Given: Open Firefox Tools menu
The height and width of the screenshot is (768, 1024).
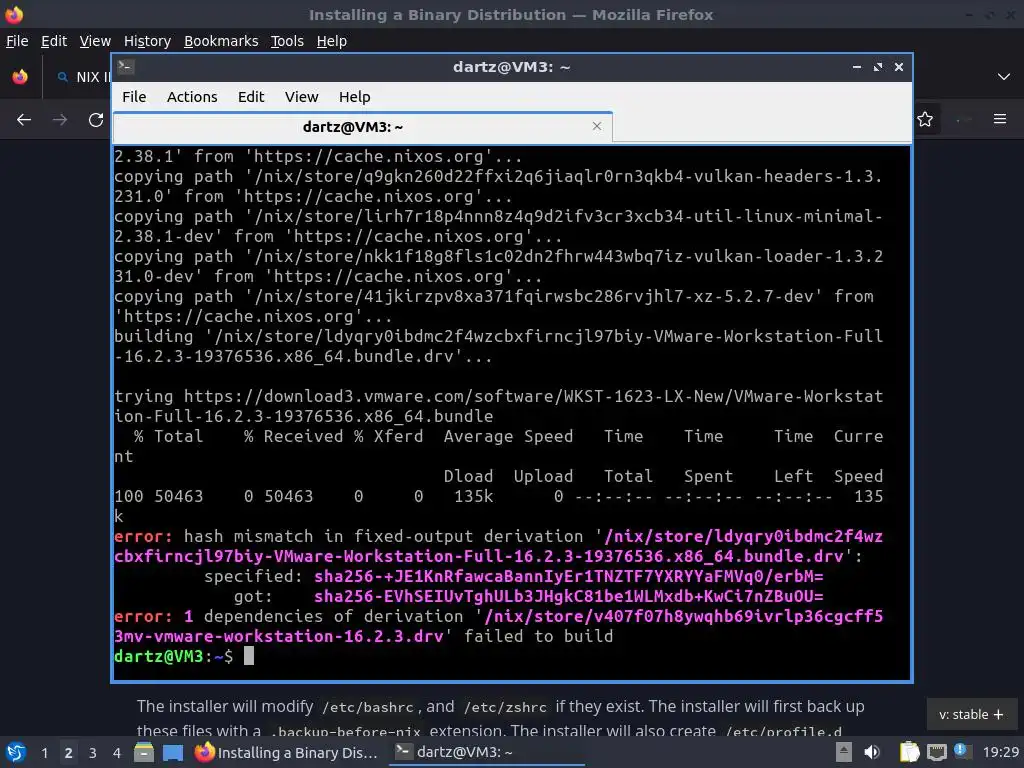Looking at the screenshot, I should tap(287, 41).
